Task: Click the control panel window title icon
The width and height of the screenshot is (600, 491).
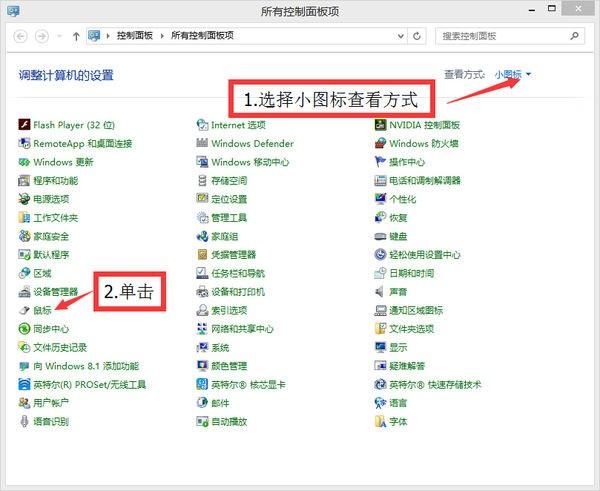Action: pyautogui.click(x=13, y=10)
